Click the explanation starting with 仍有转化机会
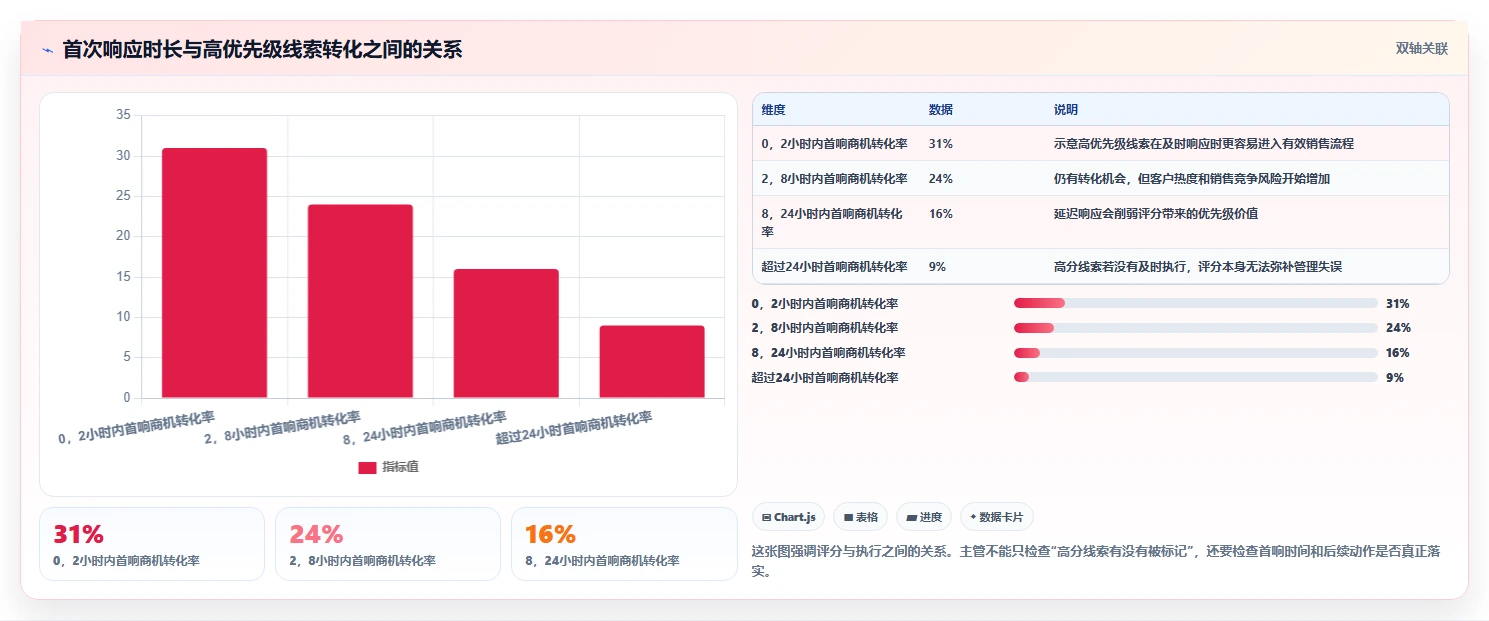This screenshot has width=1489, height=621. (1192, 179)
